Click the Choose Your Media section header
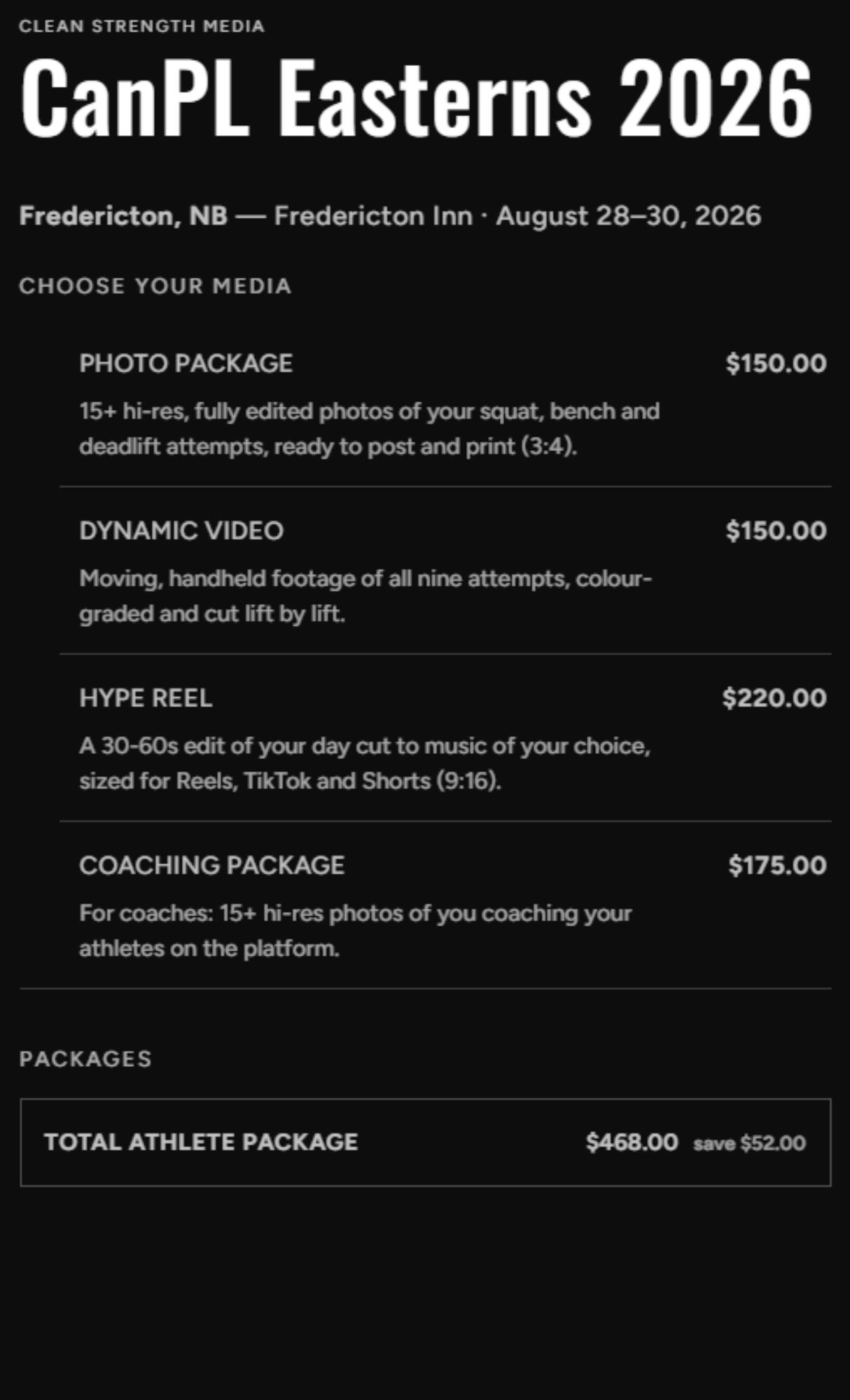This screenshot has height=1400, width=850. (x=155, y=286)
